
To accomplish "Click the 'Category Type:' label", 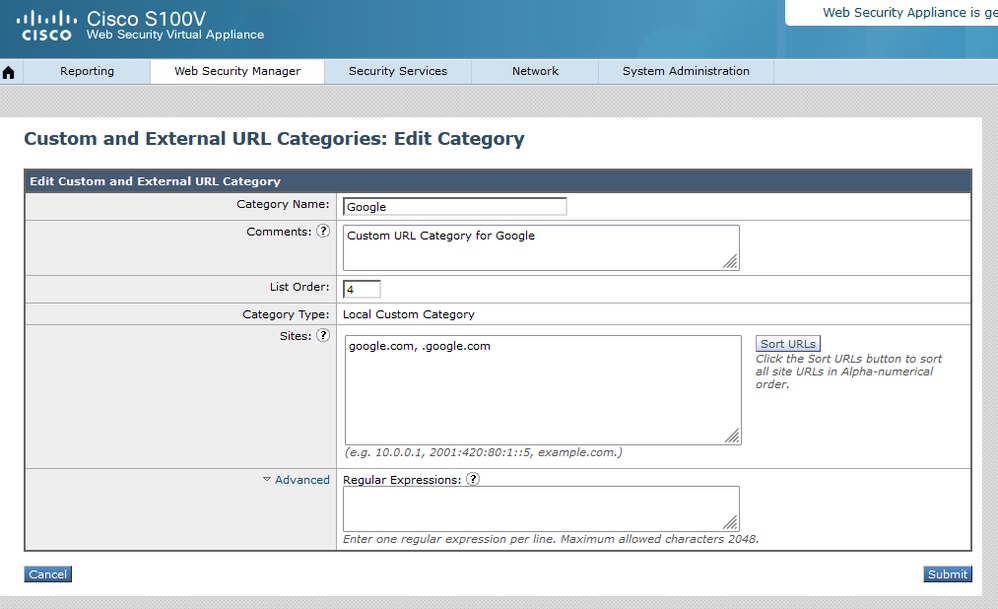I will point(286,314).
